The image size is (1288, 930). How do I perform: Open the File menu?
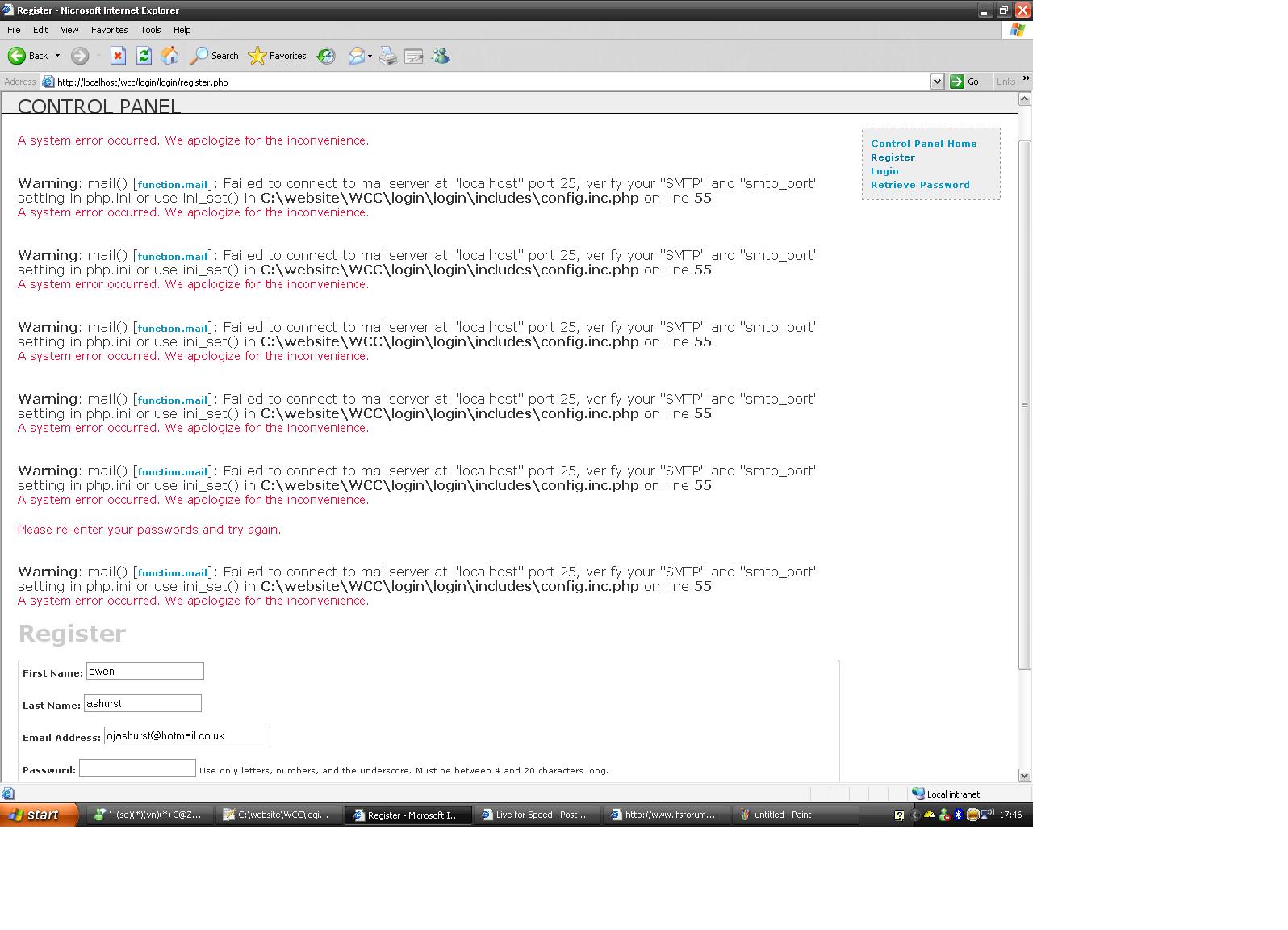pos(14,30)
